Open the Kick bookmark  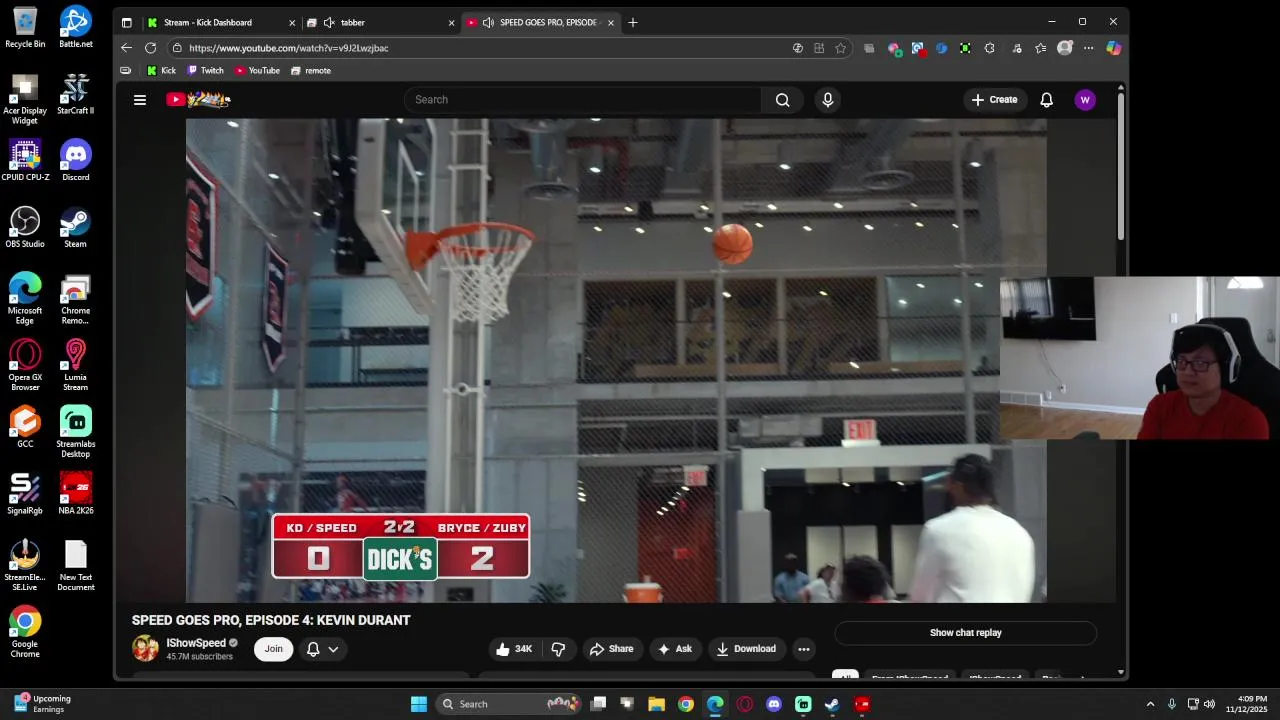point(161,71)
